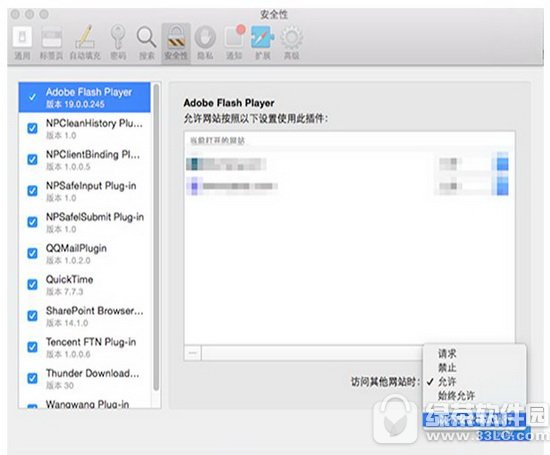Select the QuickTime row

pos(85,285)
